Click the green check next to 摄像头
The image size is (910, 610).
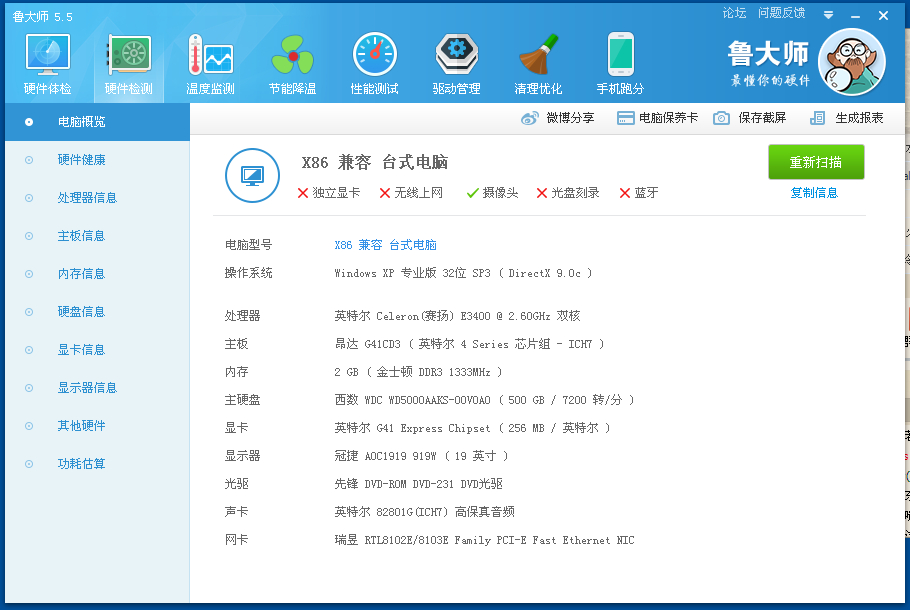click(472, 193)
